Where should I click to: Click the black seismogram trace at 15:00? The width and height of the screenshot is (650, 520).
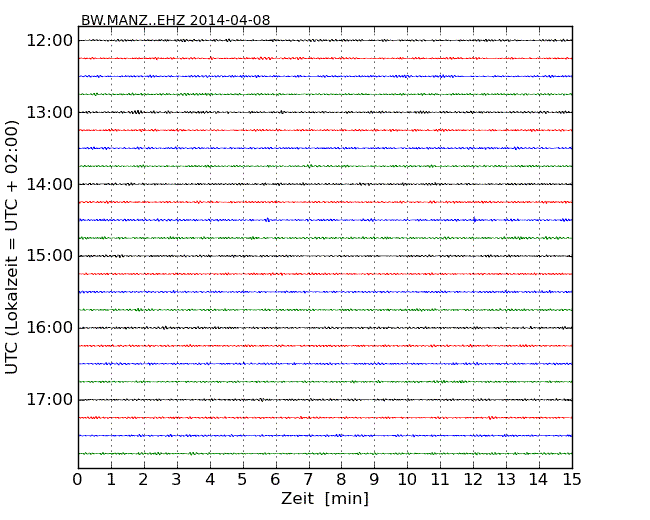[x=325, y=256]
